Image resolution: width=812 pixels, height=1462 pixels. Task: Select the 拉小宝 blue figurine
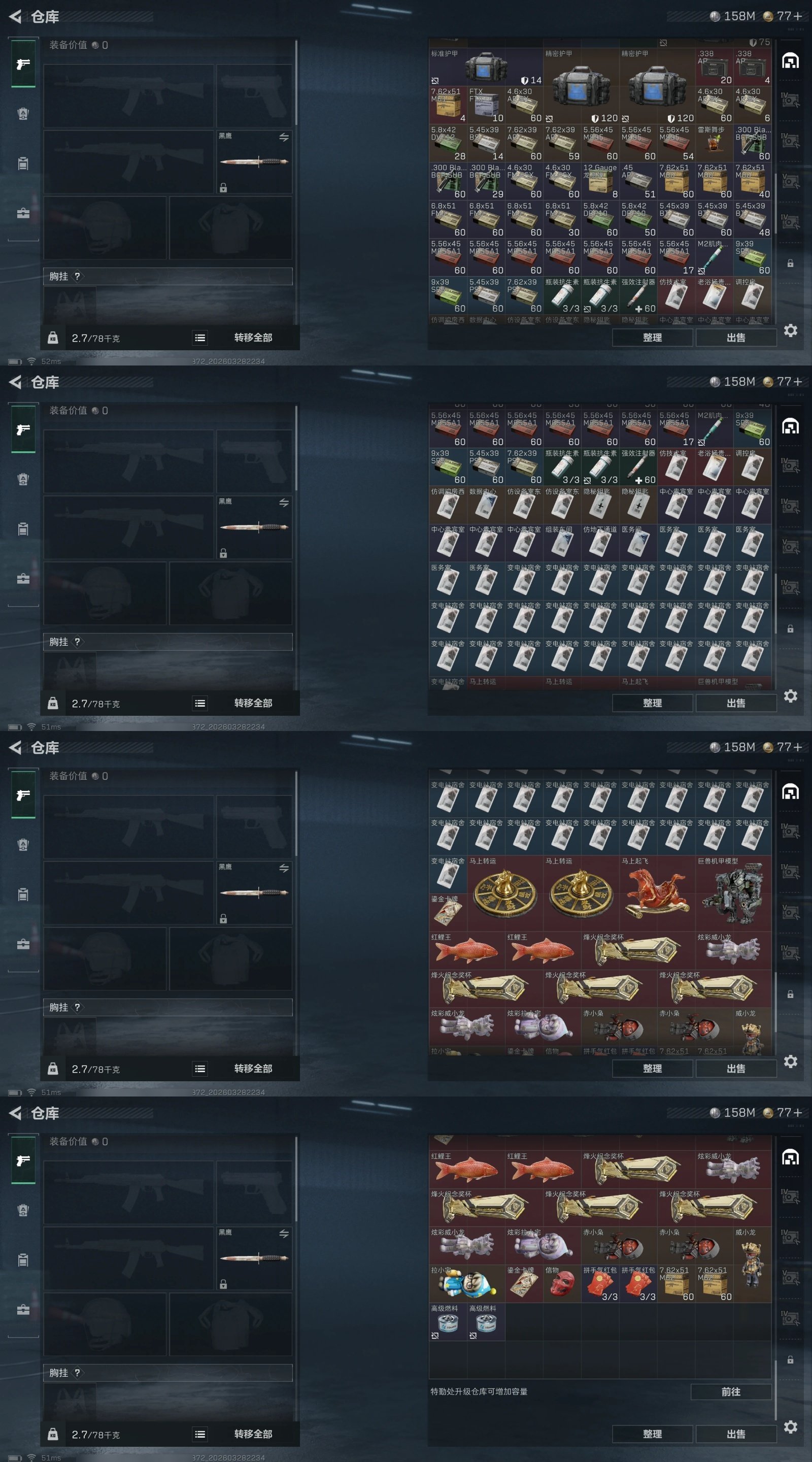click(x=467, y=1284)
